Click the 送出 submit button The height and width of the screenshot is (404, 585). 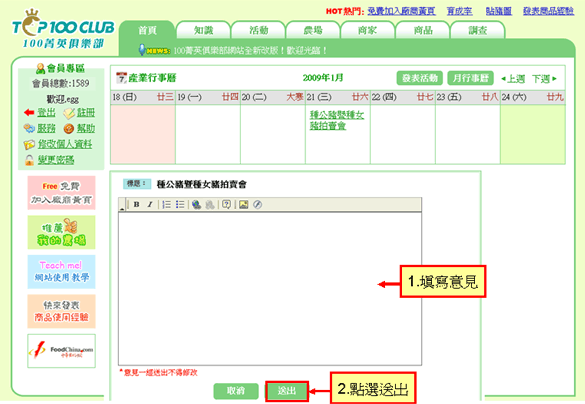coord(287,391)
